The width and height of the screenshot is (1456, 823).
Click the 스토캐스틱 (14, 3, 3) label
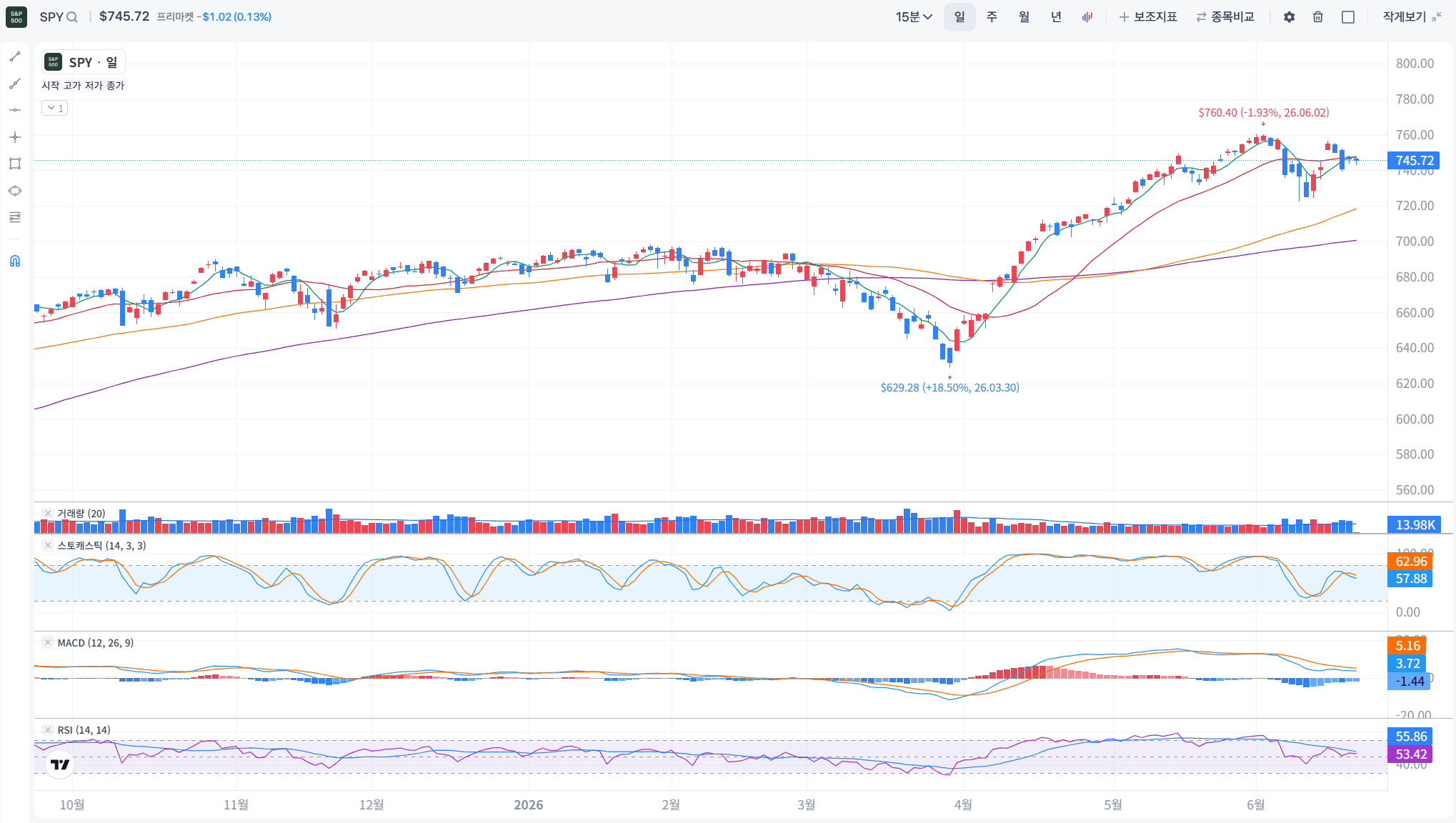(101, 545)
